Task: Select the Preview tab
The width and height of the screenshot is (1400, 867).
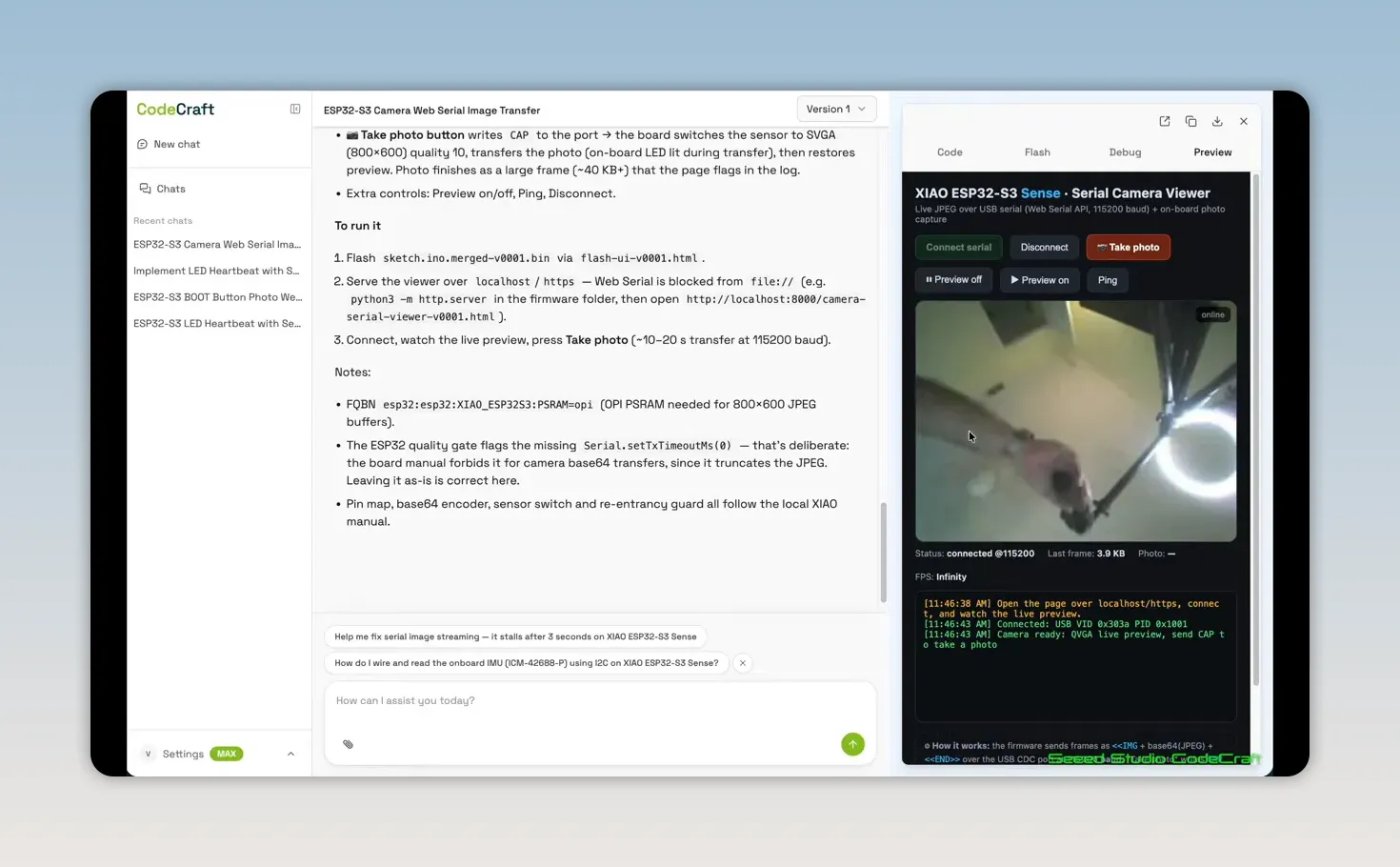Action: (1212, 152)
